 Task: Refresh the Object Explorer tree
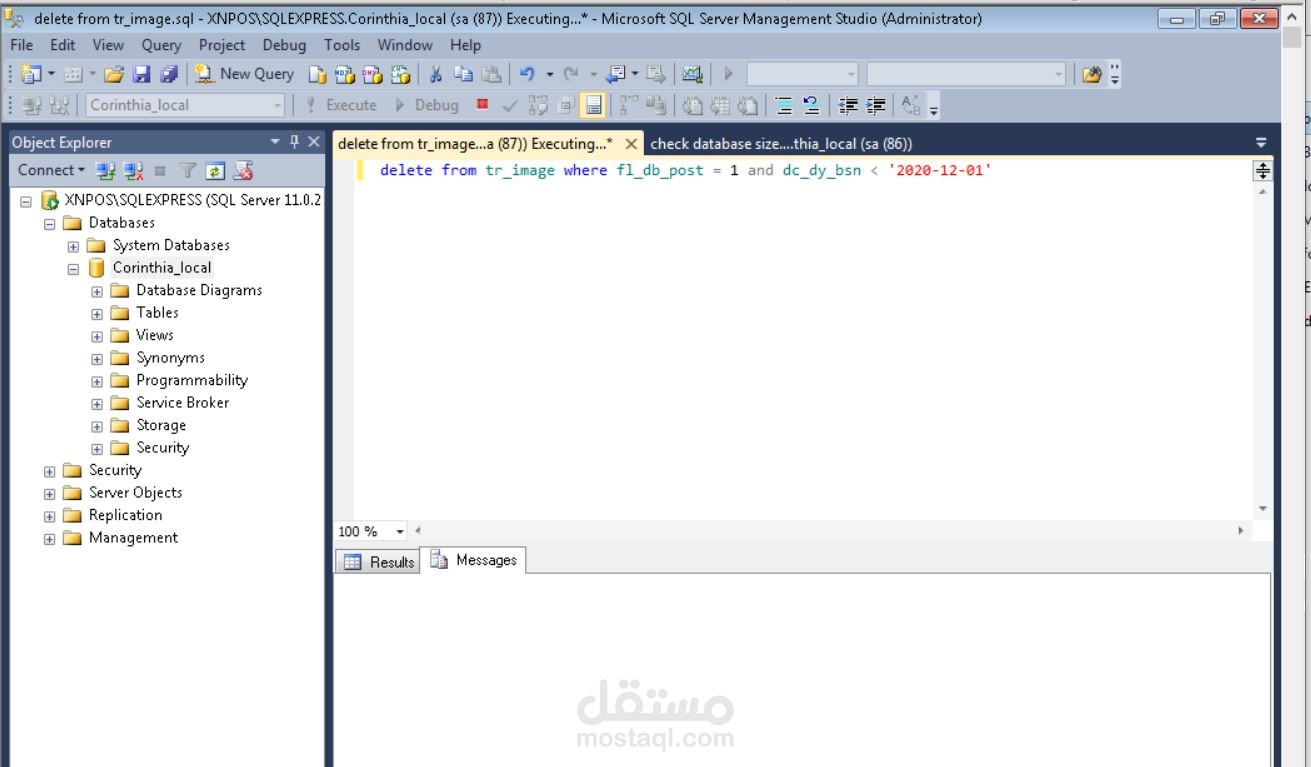click(215, 171)
